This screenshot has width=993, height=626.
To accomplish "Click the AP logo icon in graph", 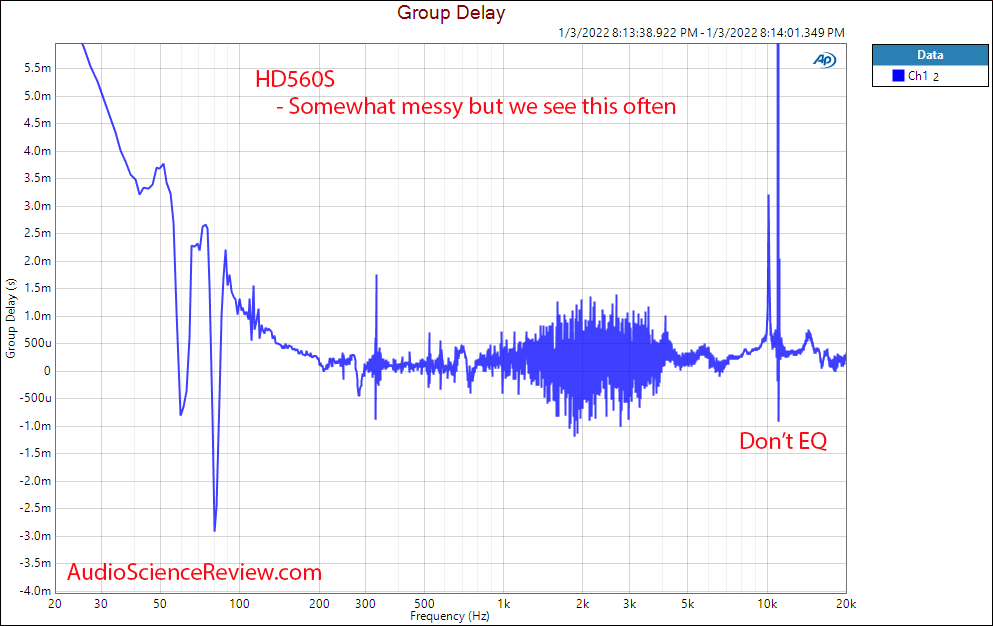I will (x=825, y=60).
